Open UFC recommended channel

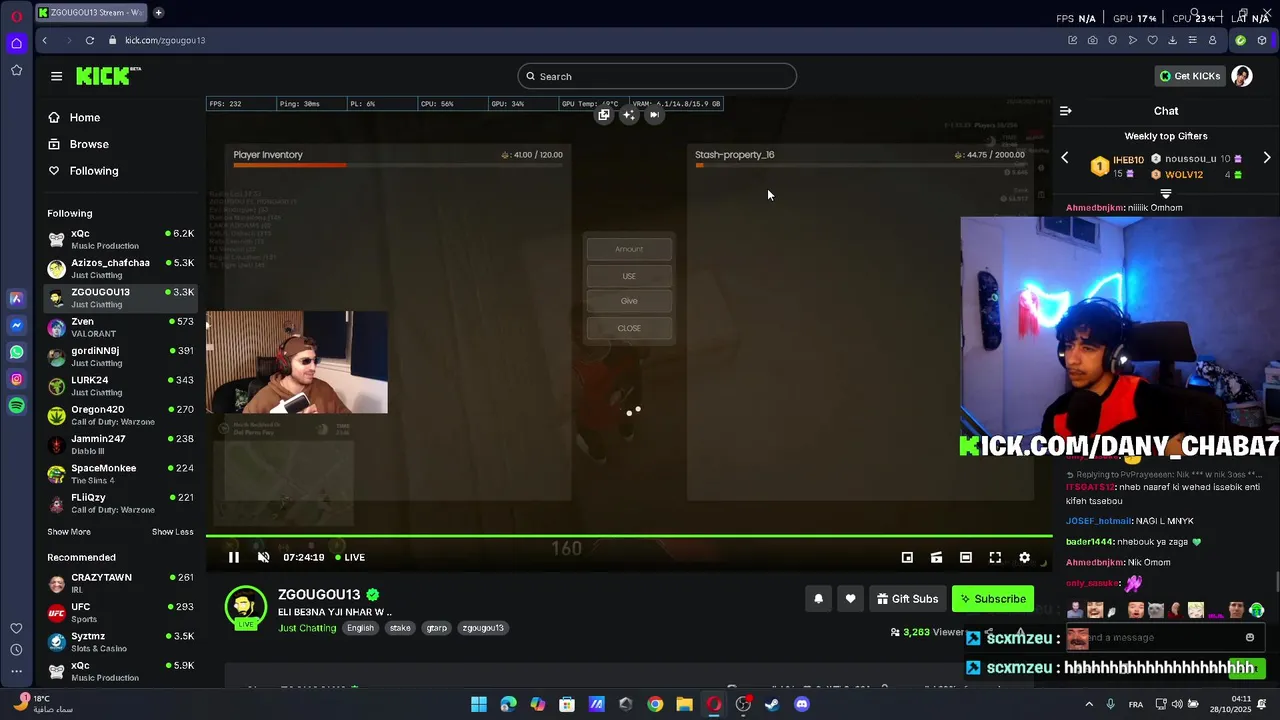[x=120, y=613]
